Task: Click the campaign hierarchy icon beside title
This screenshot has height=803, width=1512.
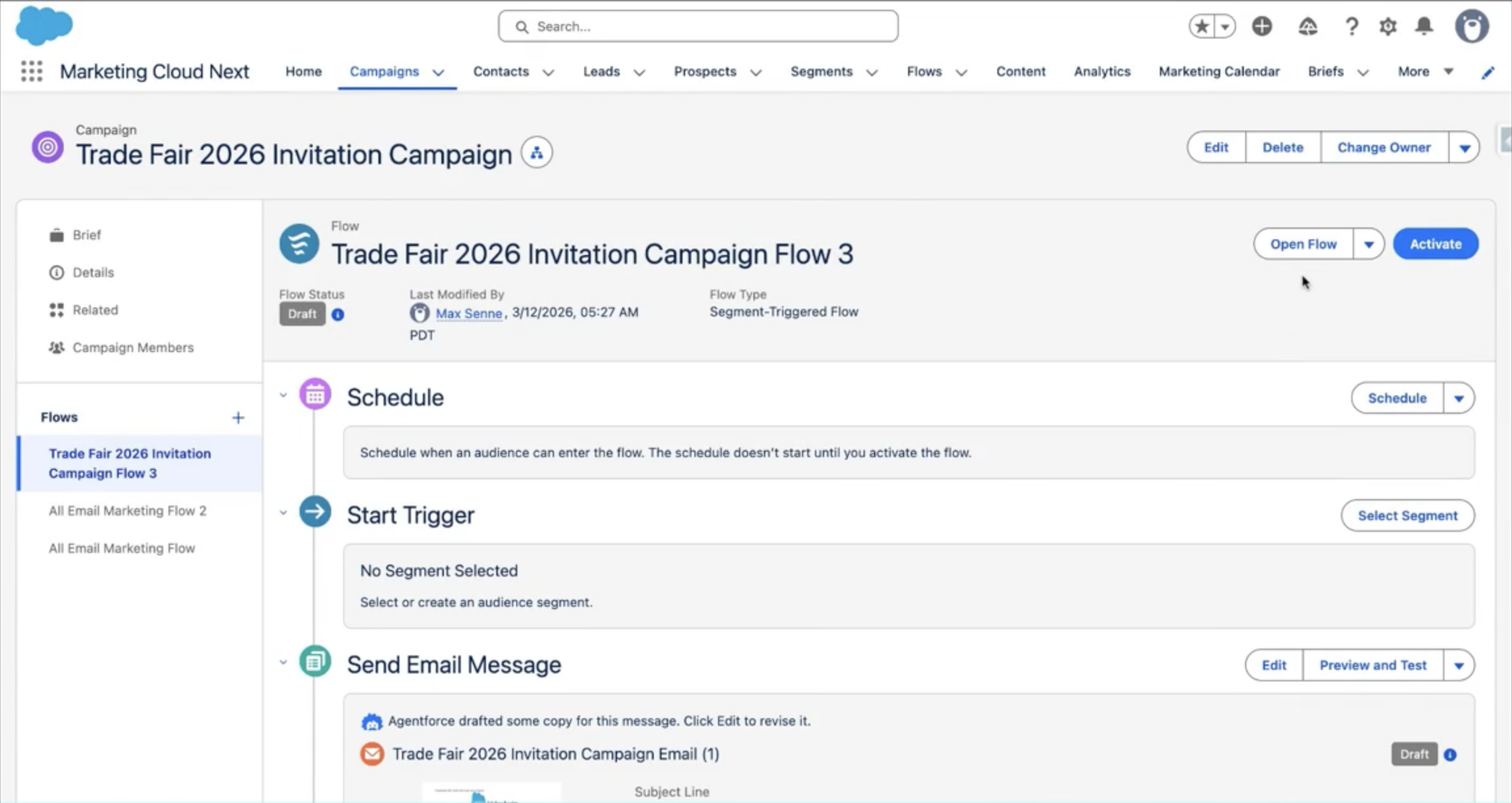Action: 536,153
